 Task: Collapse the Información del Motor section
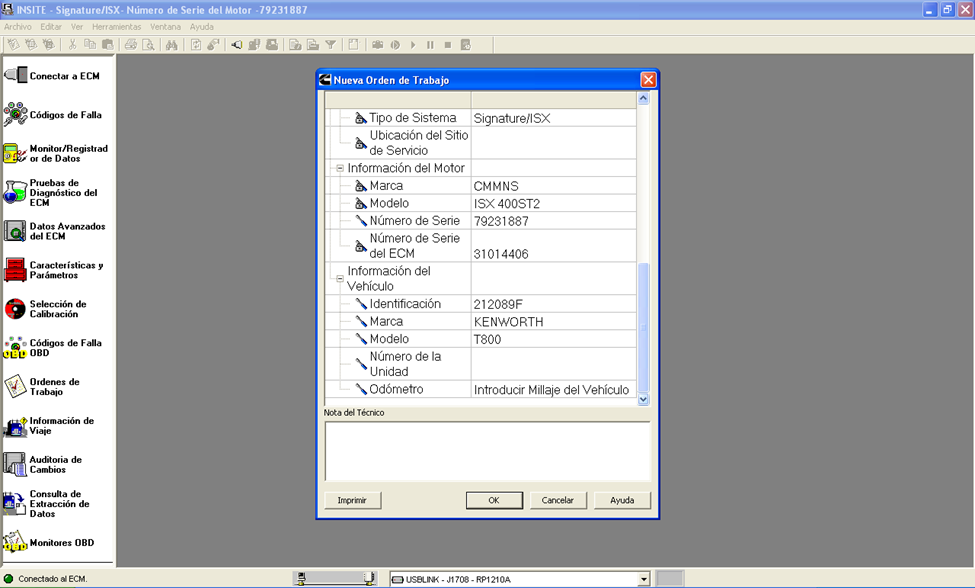pyautogui.click(x=340, y=169)
